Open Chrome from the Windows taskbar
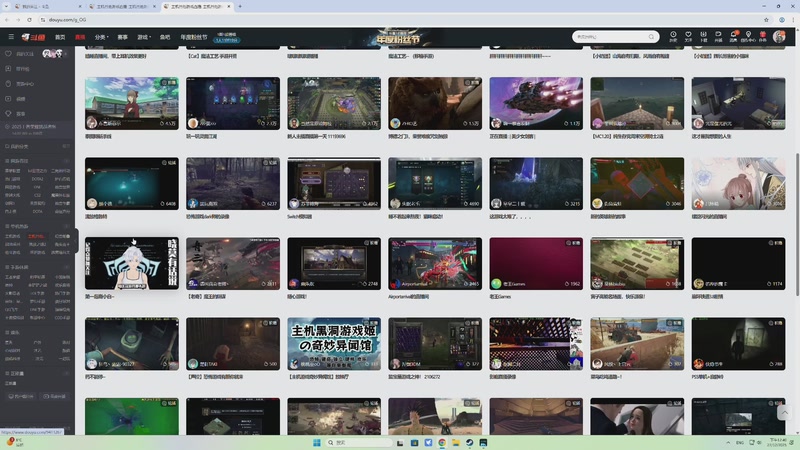Image resolution: width=800 pixels, height=450 pixels. pyautogui.click(x=442, y=442)
